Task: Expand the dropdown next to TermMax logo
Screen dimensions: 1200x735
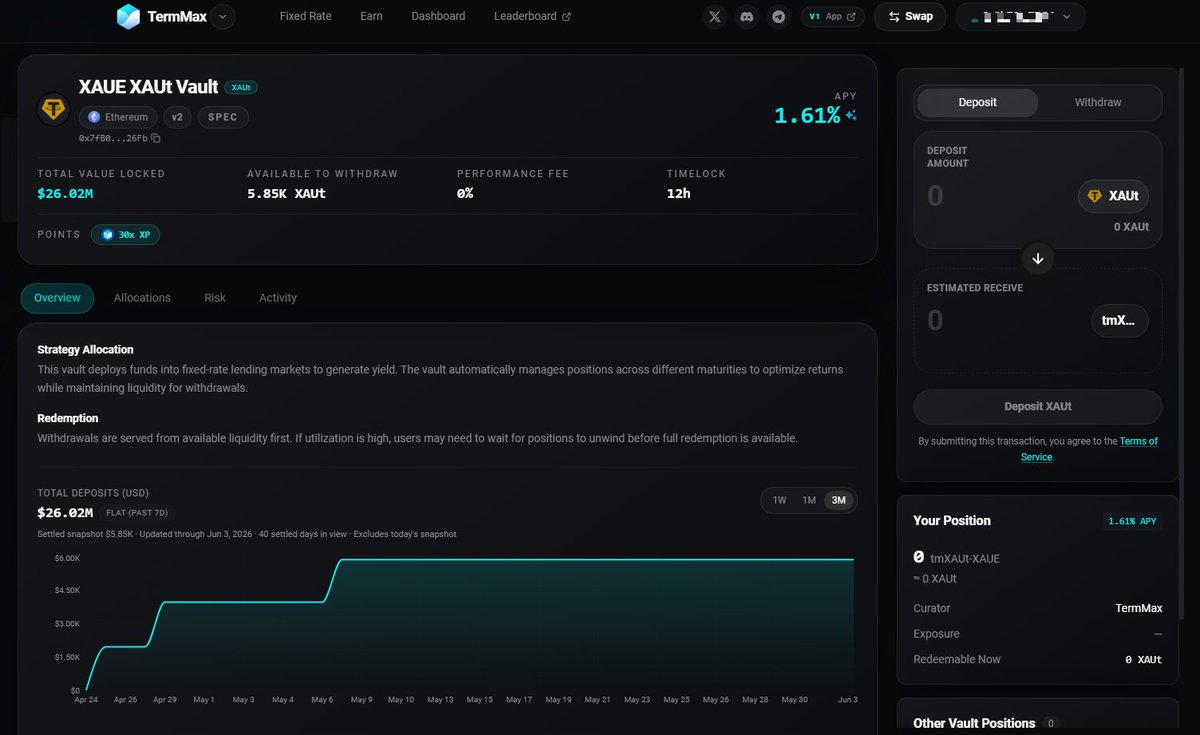Action: [x=222, y=16]
